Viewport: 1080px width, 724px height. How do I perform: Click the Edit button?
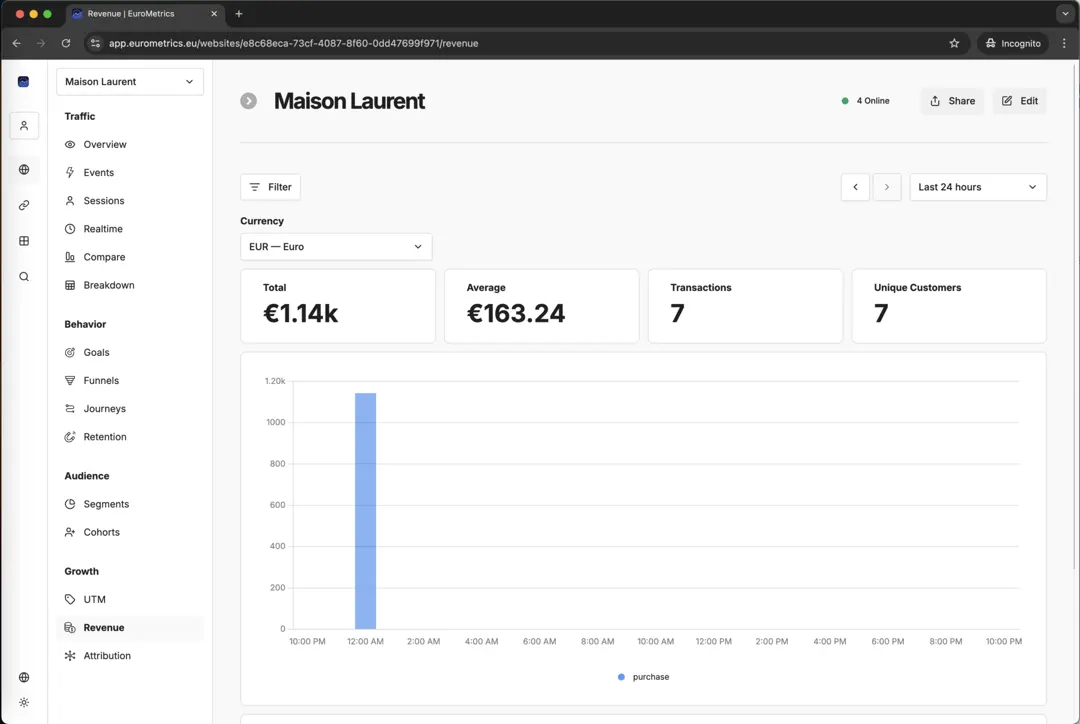tap(1019, 101)
